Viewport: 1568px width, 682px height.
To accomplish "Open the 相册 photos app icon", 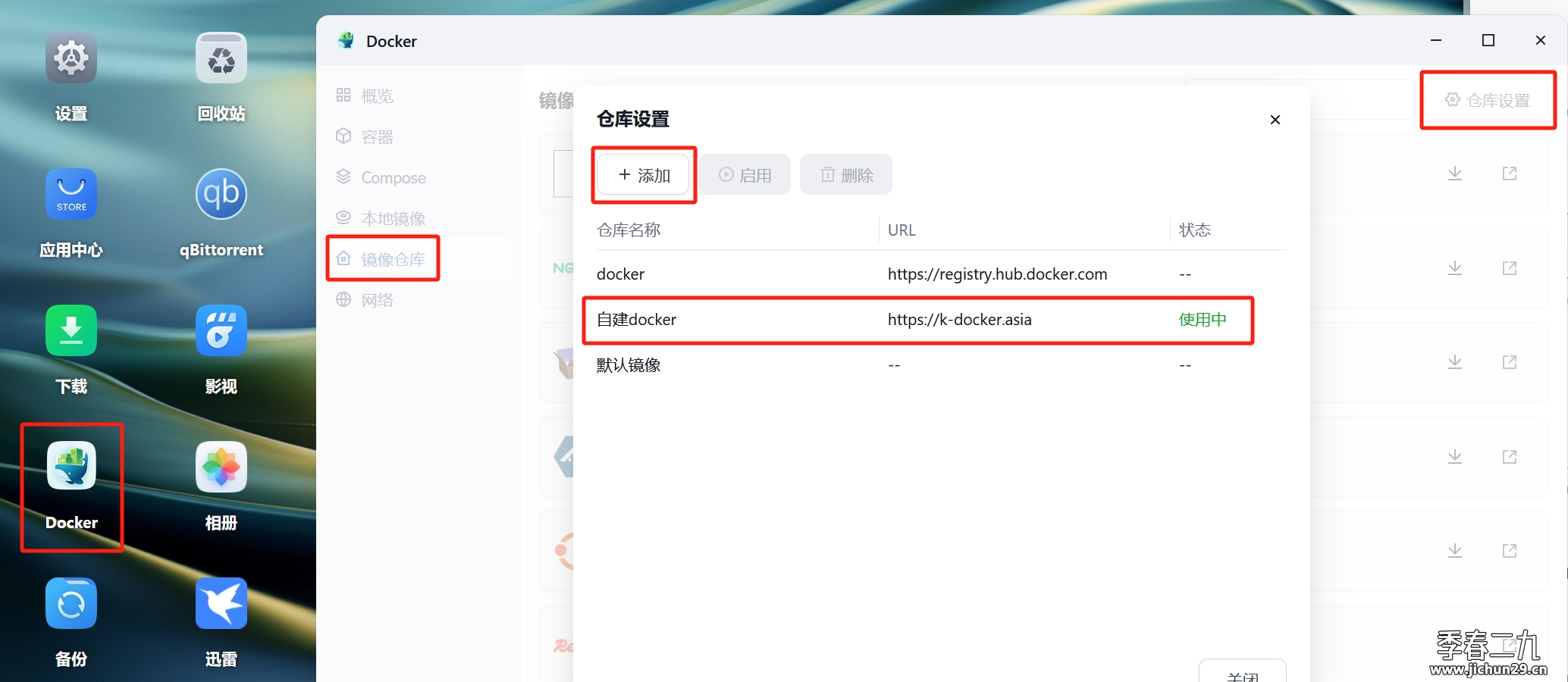I will coord(221,468).
